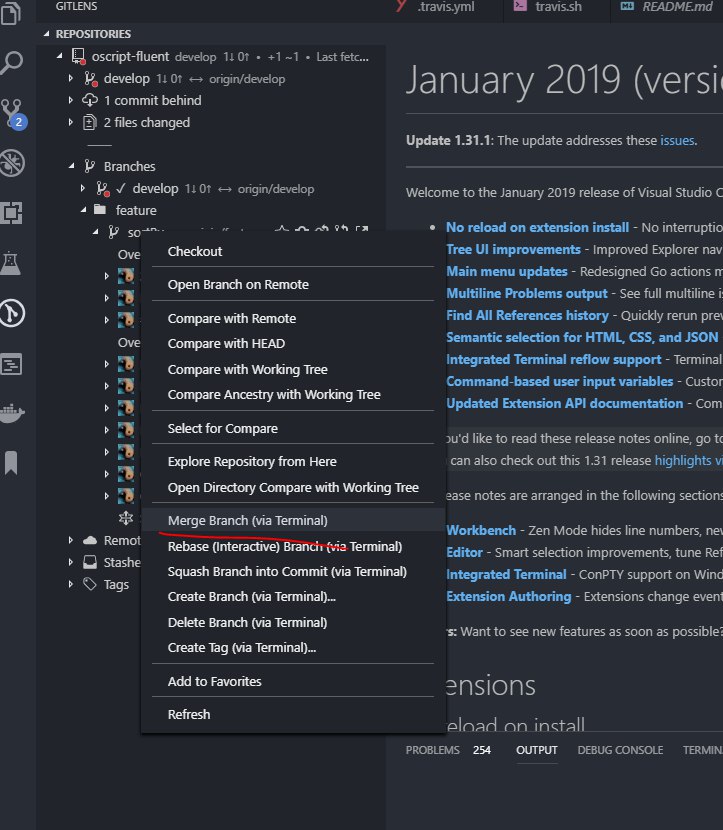The image size is (723, 830).
Task: Switch to the README.md editor tab
Action: pos(668,6)
